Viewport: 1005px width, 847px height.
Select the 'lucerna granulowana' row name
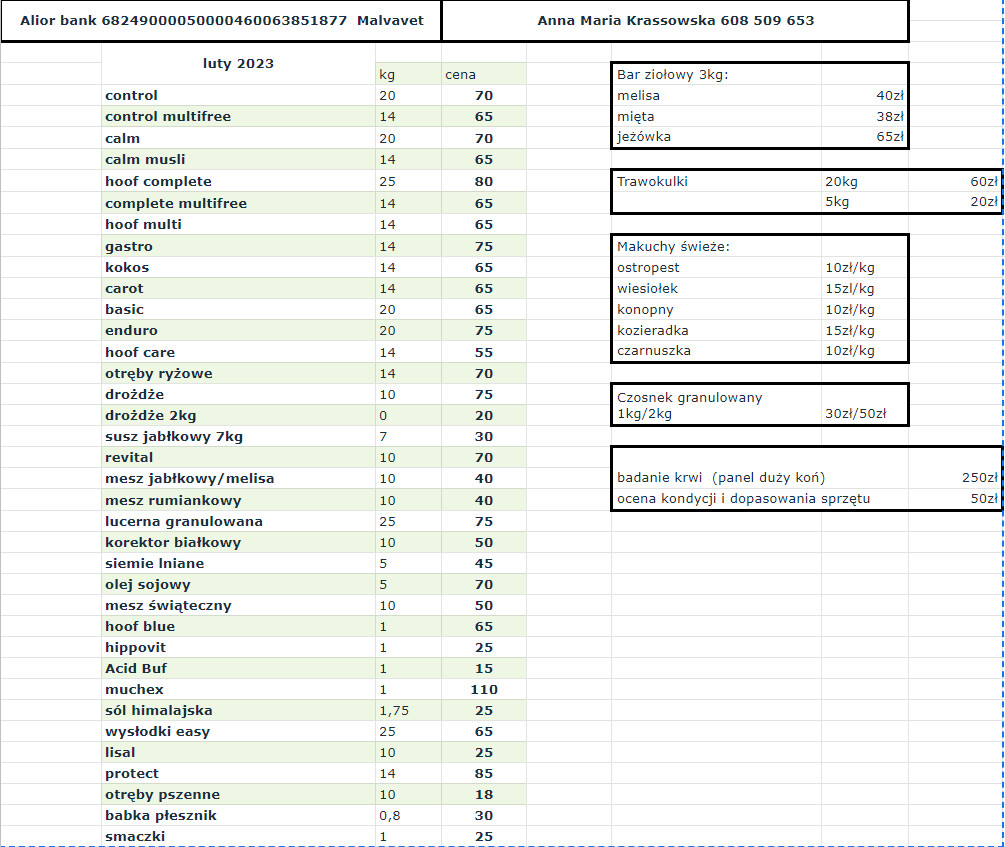point(238,522)
